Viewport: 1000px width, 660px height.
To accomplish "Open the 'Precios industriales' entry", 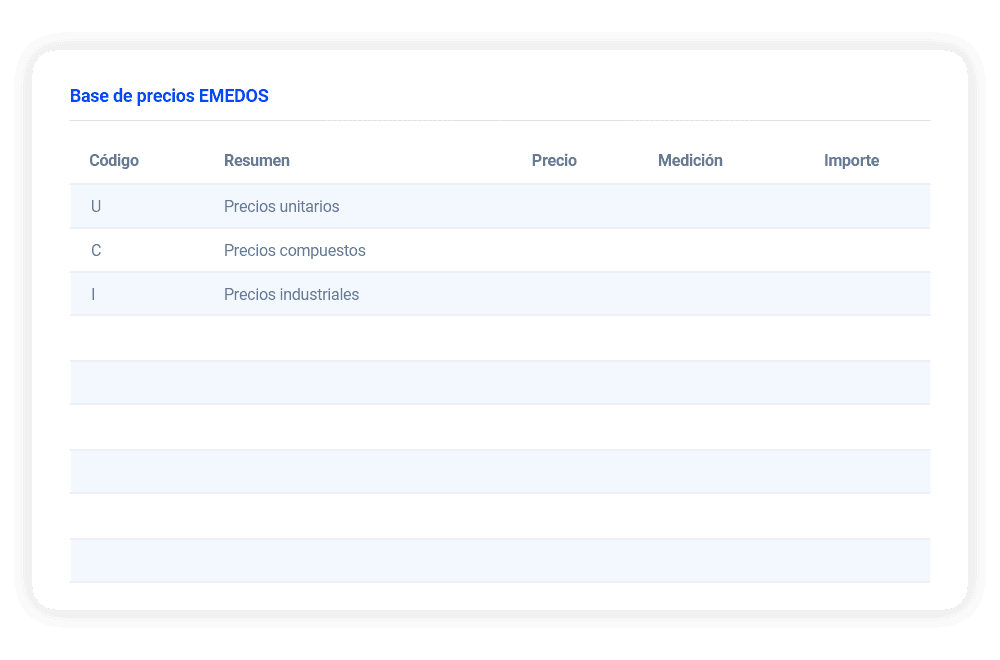I will (x=292, y=294).
